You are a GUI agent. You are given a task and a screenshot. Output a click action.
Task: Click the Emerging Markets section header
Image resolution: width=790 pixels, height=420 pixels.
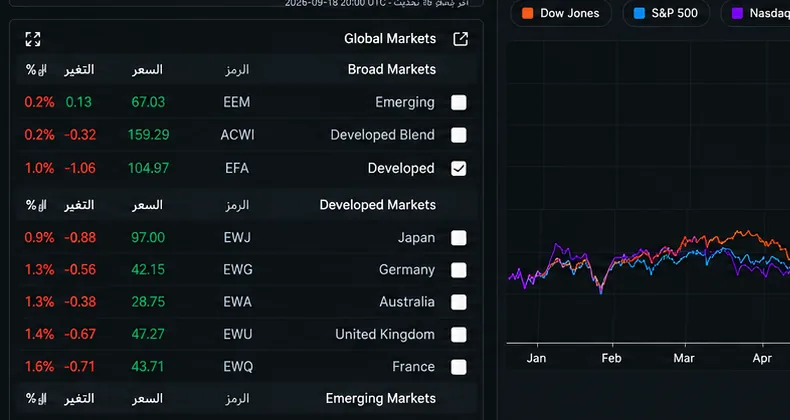380,398
